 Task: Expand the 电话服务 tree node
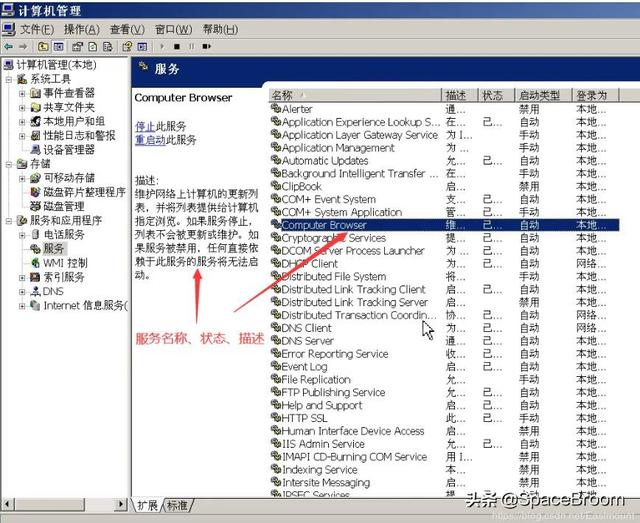coord(22,235)
